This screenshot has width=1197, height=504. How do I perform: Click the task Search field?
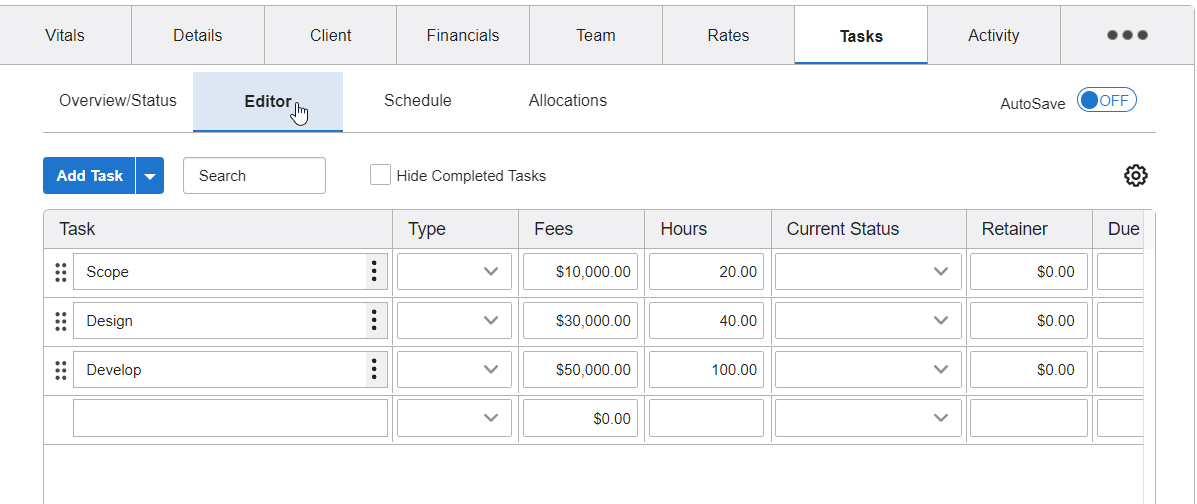(x=254, y=176)
